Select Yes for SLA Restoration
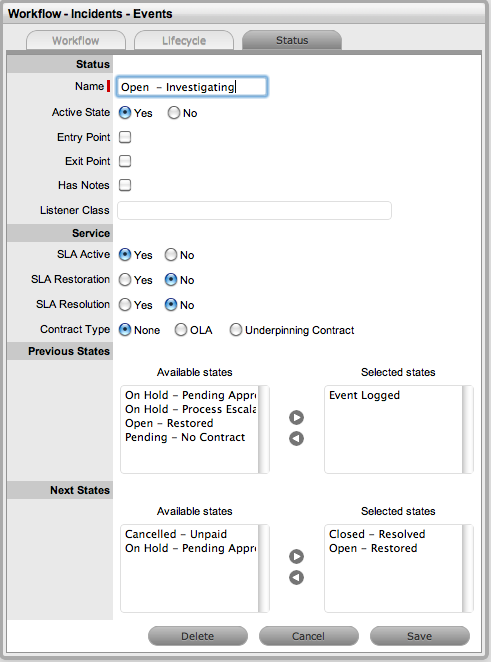Image resolution: width=491 pixels, height=662 pixels. pyautogui.click(x=125, y=280)
